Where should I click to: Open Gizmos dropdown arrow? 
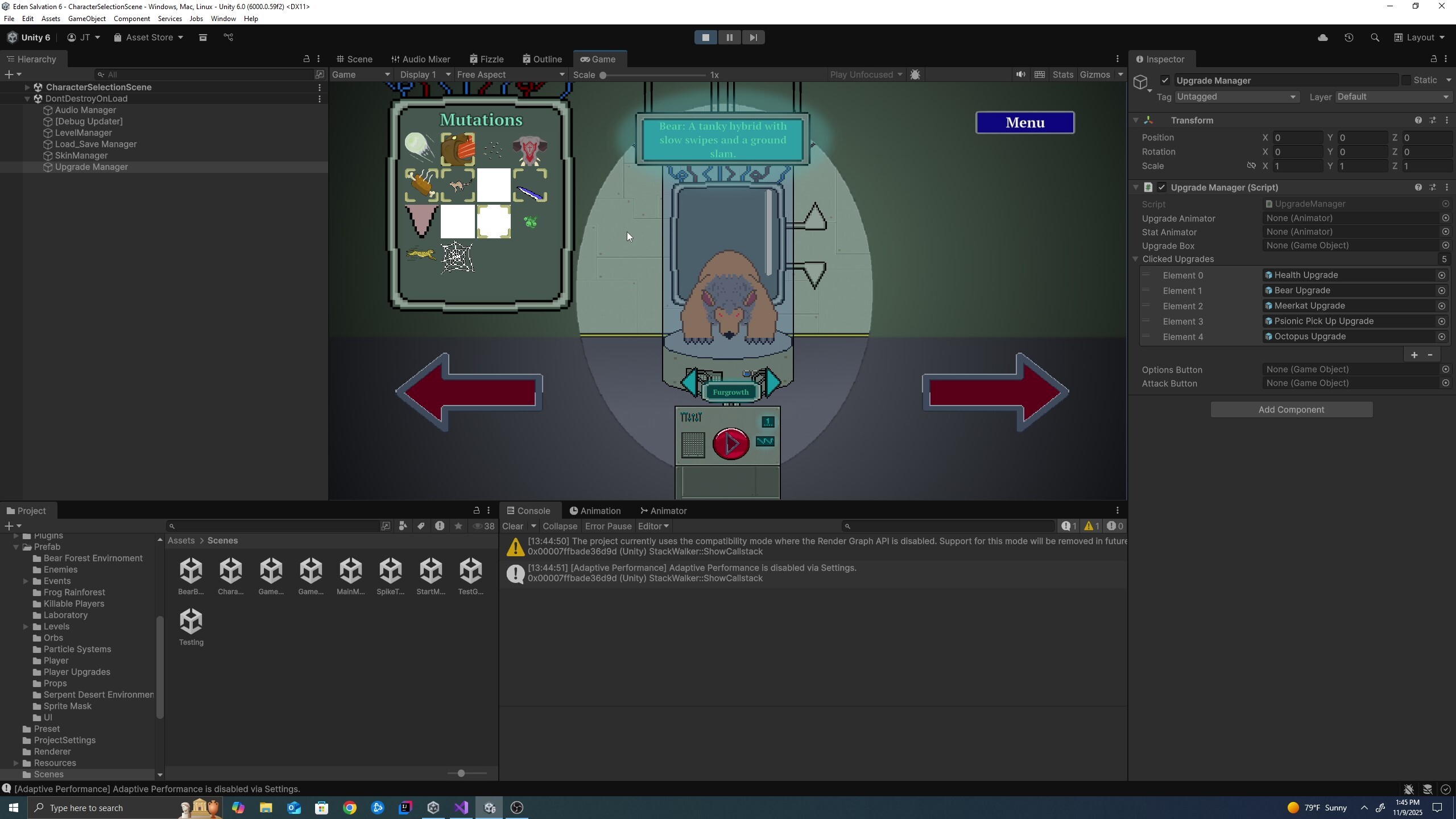1120,75
